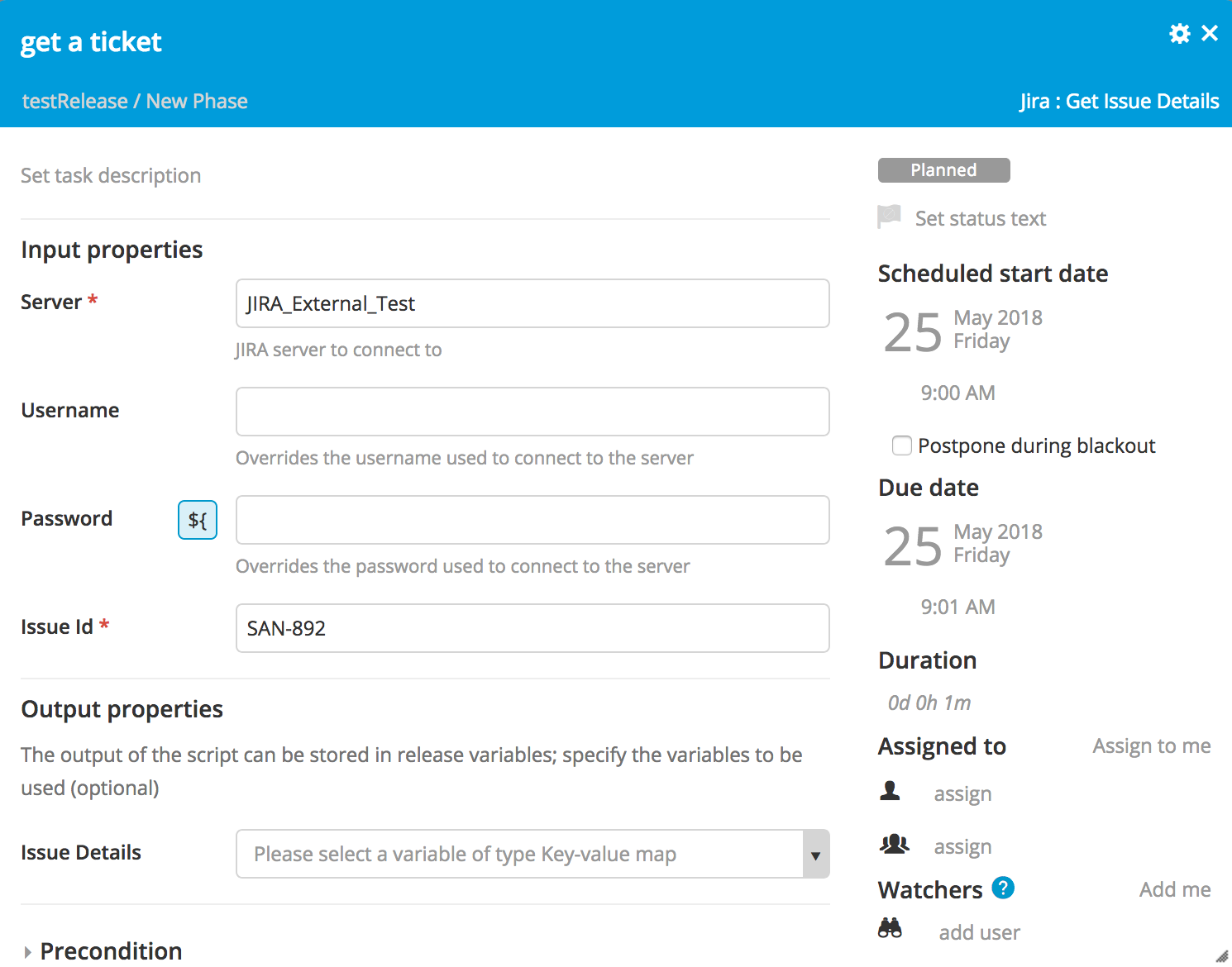Enable Postpone during blackout checkbox
Screen dimensions: 1232x967
(x=902, y=445)
